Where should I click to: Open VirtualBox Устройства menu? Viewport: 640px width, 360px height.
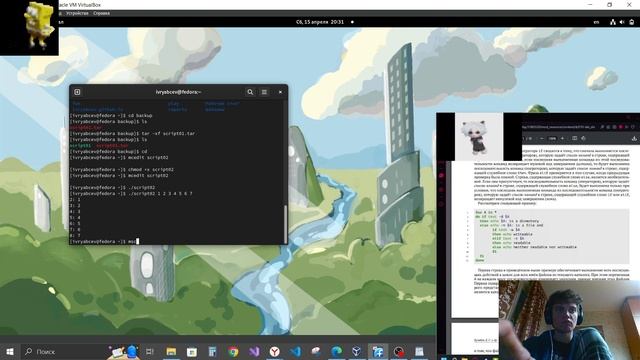point(77,13)
